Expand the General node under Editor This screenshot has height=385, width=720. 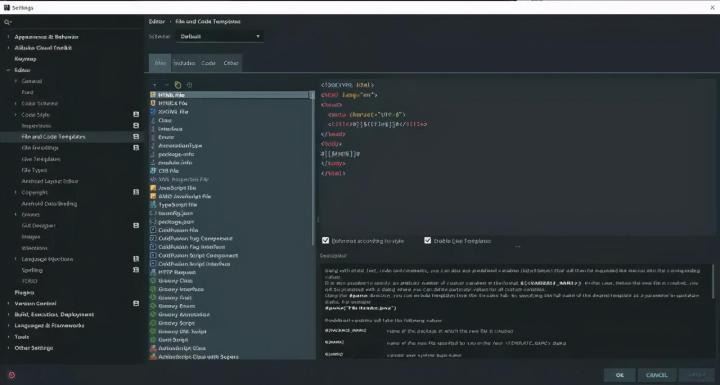point(16,81)
